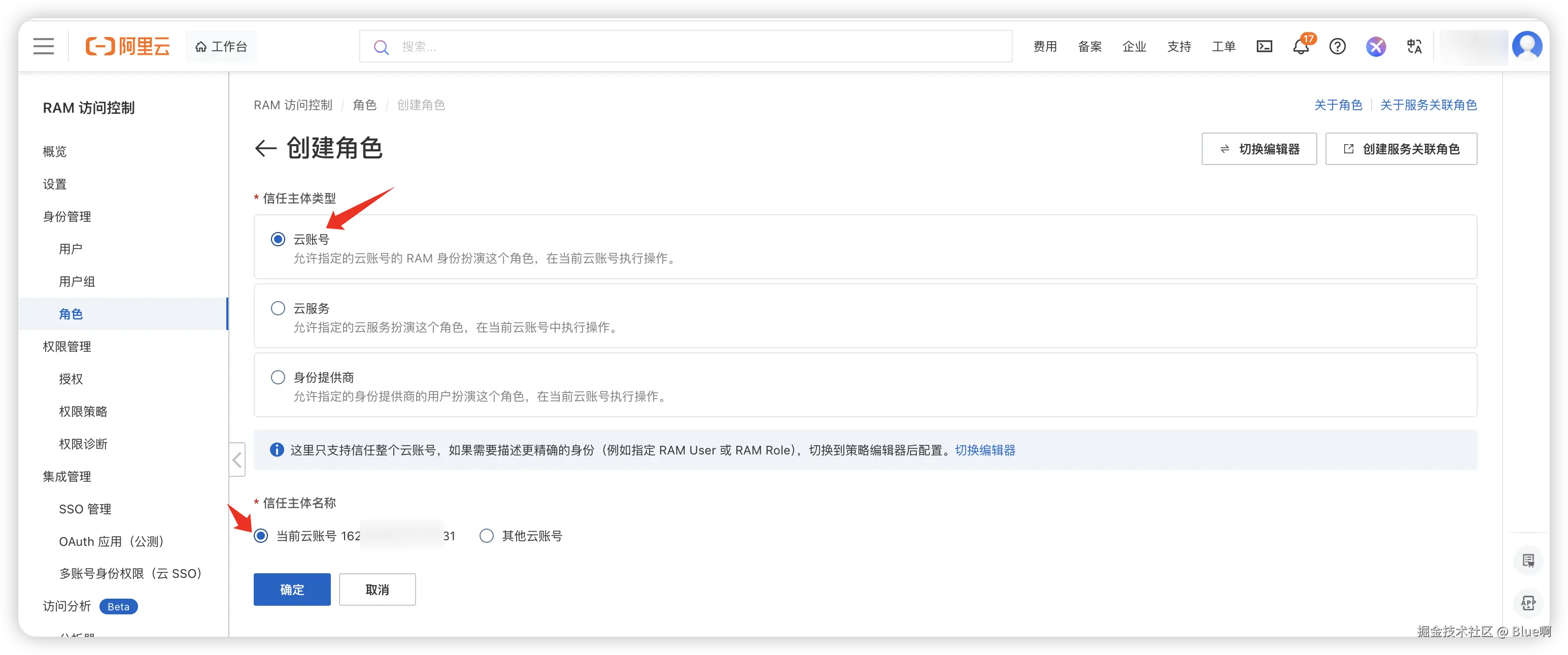Click the Alibaba Cloud logo

128,46
